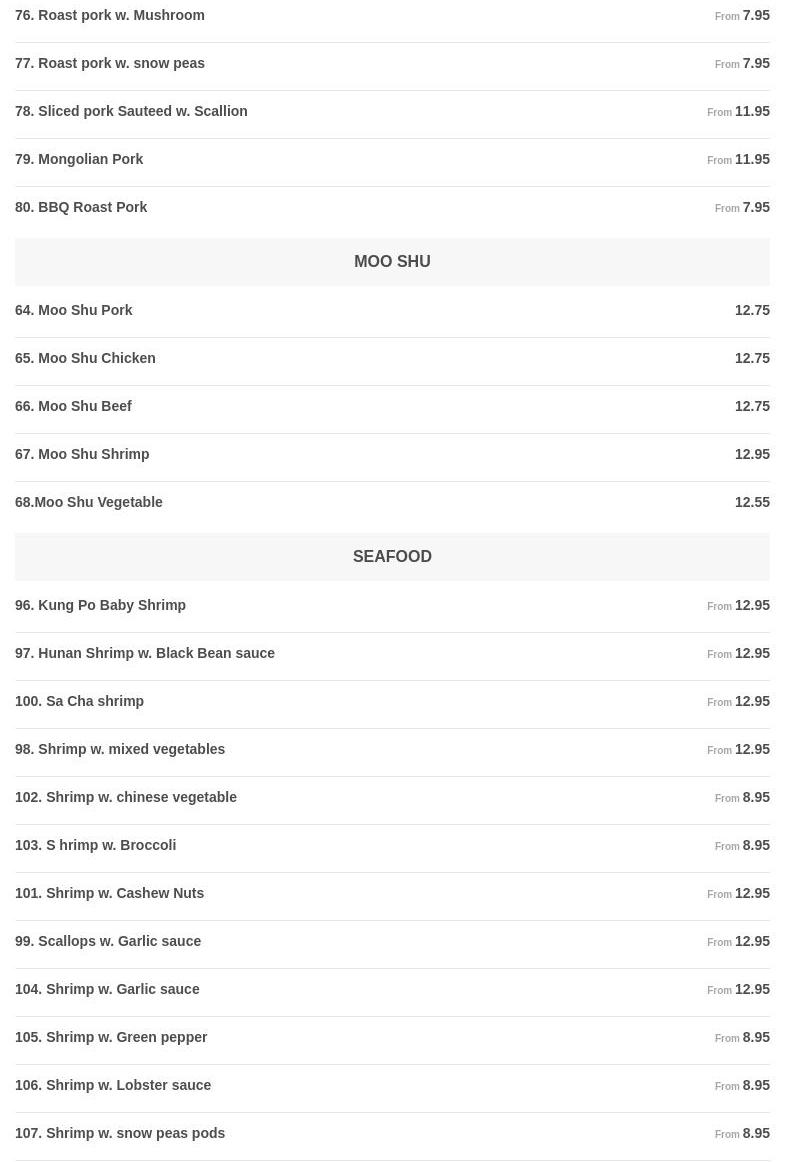Select 68. Moo Shu Vegetable
The width and height of the screenshot is (785, 1162).
click(x=89, y=503)
